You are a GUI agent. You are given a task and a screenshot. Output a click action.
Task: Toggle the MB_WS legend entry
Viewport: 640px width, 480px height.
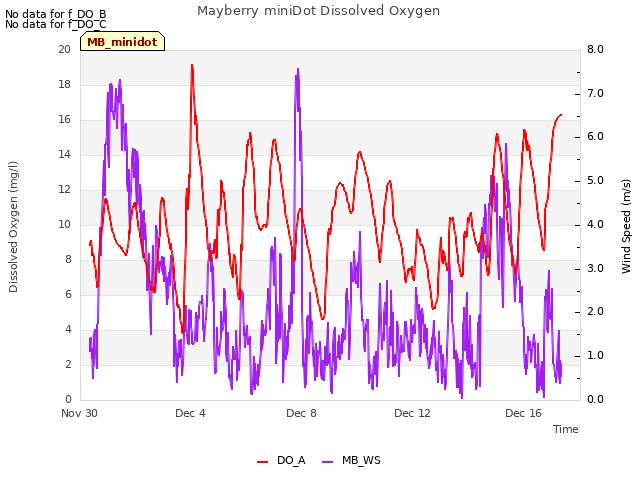(351, 460)
